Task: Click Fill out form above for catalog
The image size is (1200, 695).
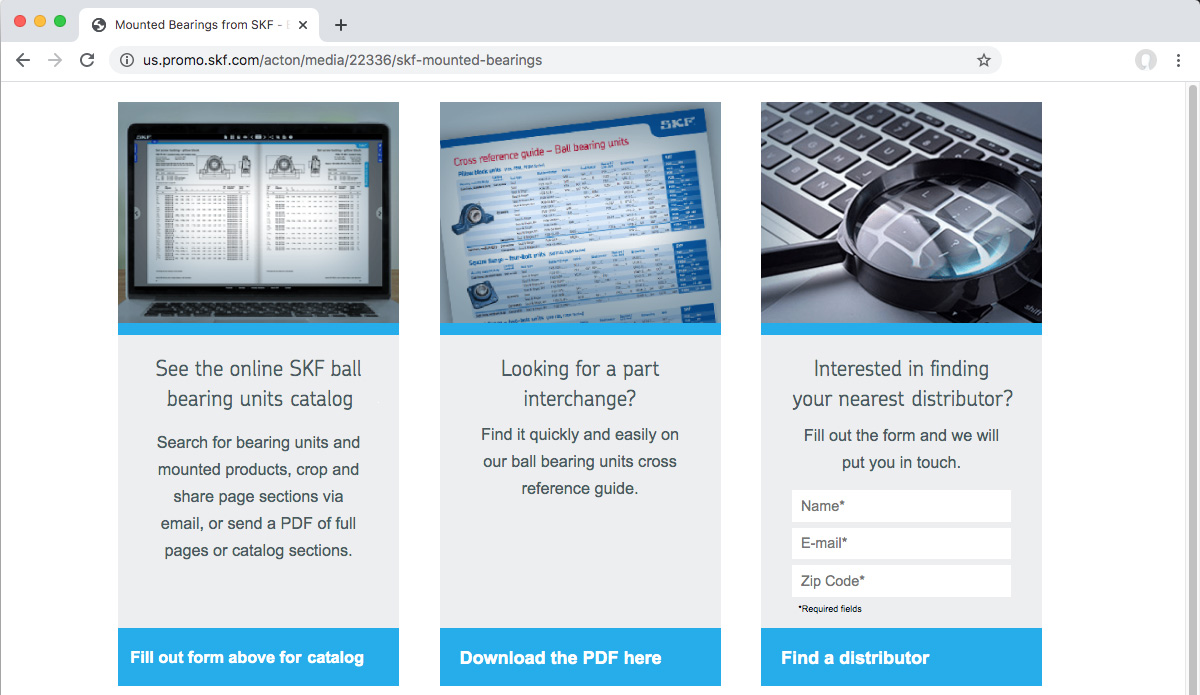Action: [258, 657]
